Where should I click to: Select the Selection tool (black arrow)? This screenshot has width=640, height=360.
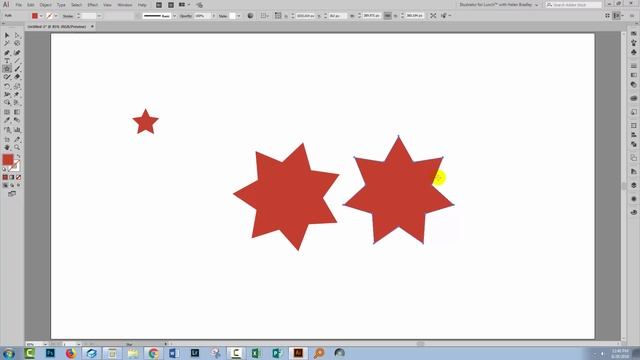coord(7,36)
